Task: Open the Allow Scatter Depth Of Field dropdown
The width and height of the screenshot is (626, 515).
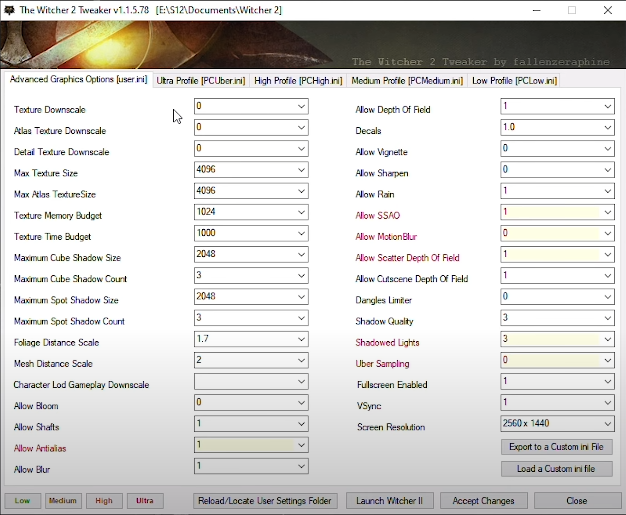Action: tap(557, 254)
